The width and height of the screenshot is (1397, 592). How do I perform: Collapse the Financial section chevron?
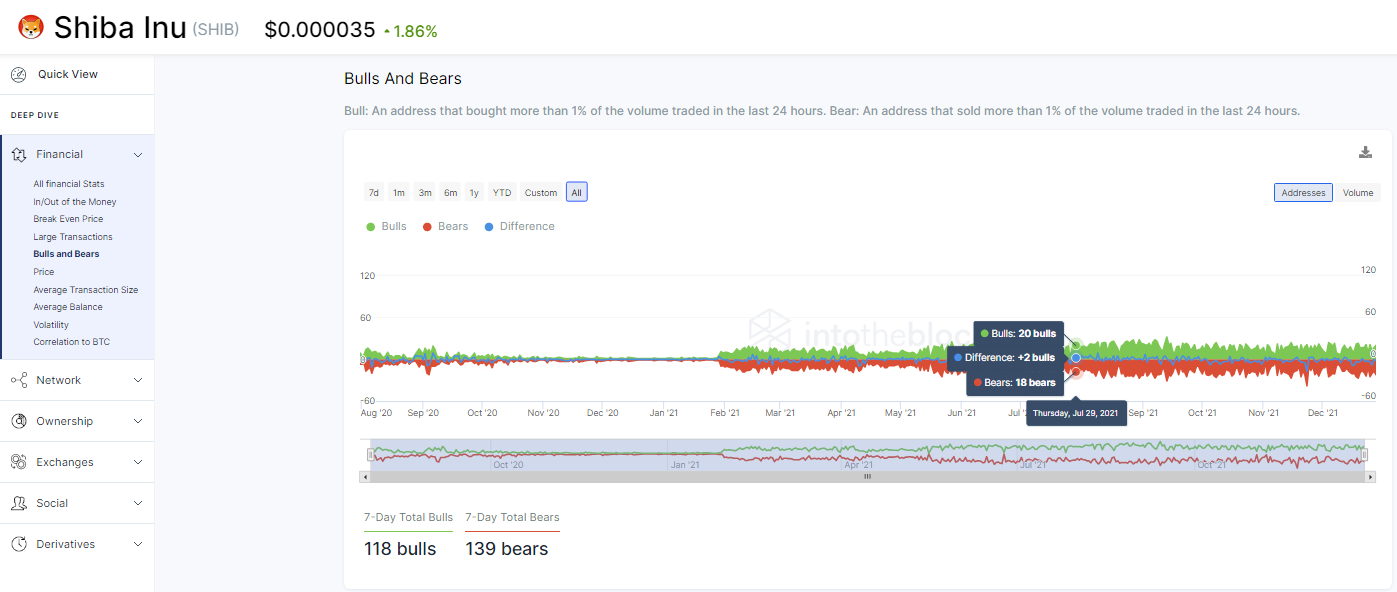click(x=138, y=155)
